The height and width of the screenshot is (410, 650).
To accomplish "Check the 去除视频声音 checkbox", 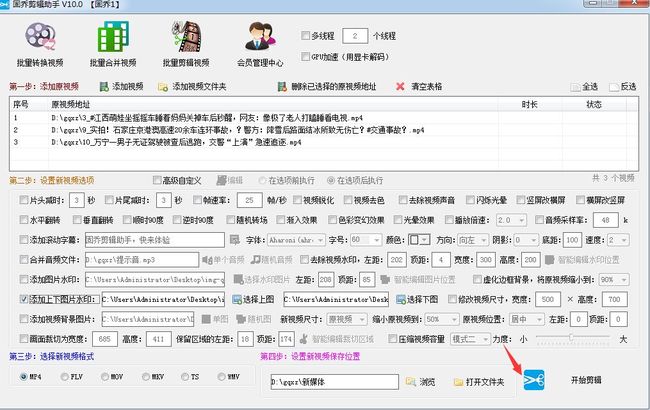I will tap(403, 200).
